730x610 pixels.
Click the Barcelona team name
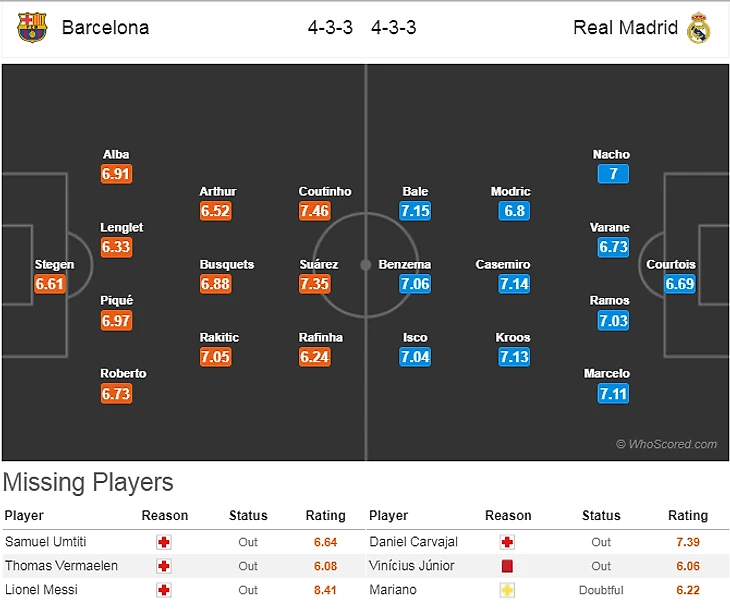tap(105, 27)
